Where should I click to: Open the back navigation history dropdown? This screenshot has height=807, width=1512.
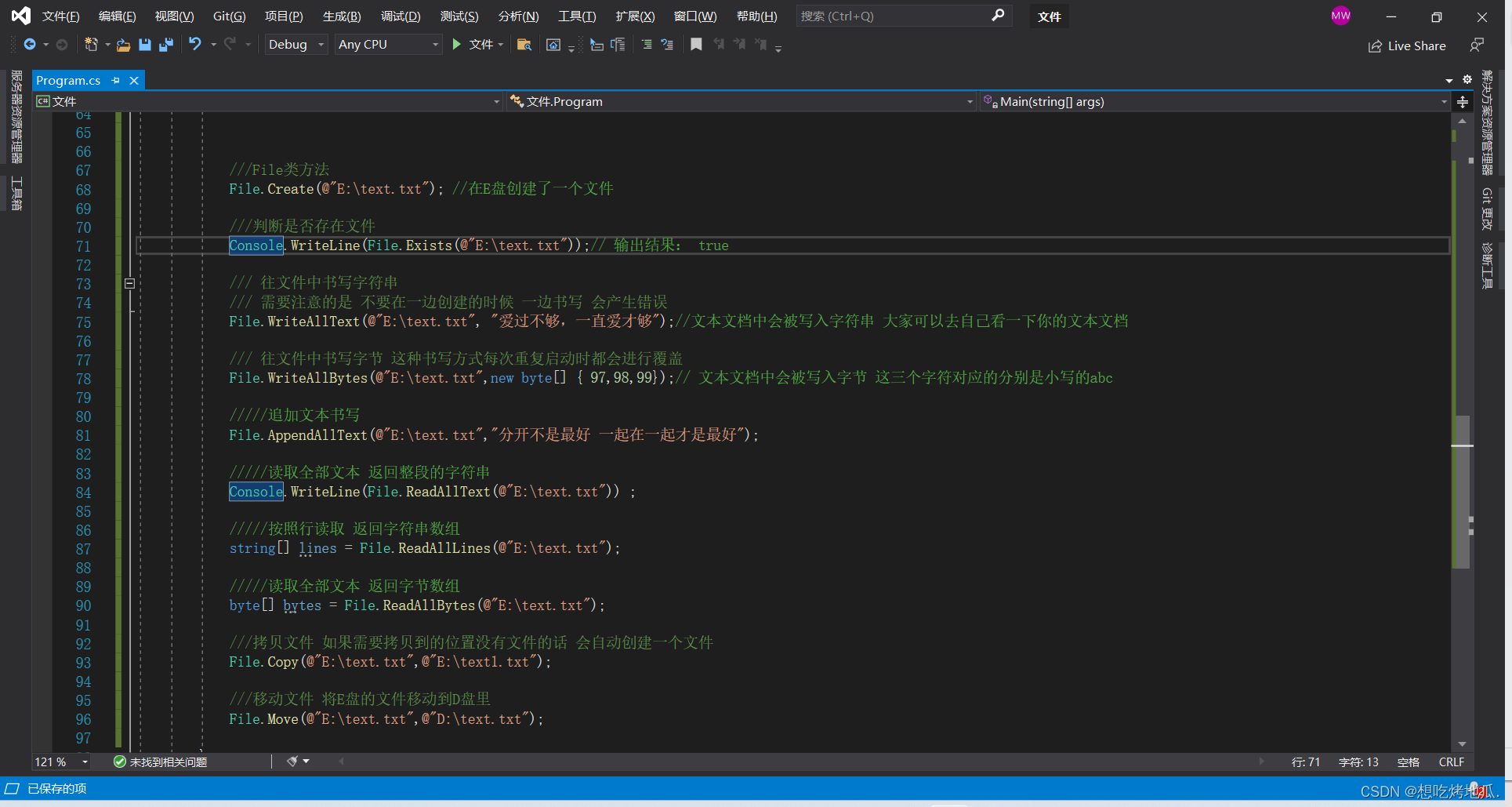pos(45,45)
